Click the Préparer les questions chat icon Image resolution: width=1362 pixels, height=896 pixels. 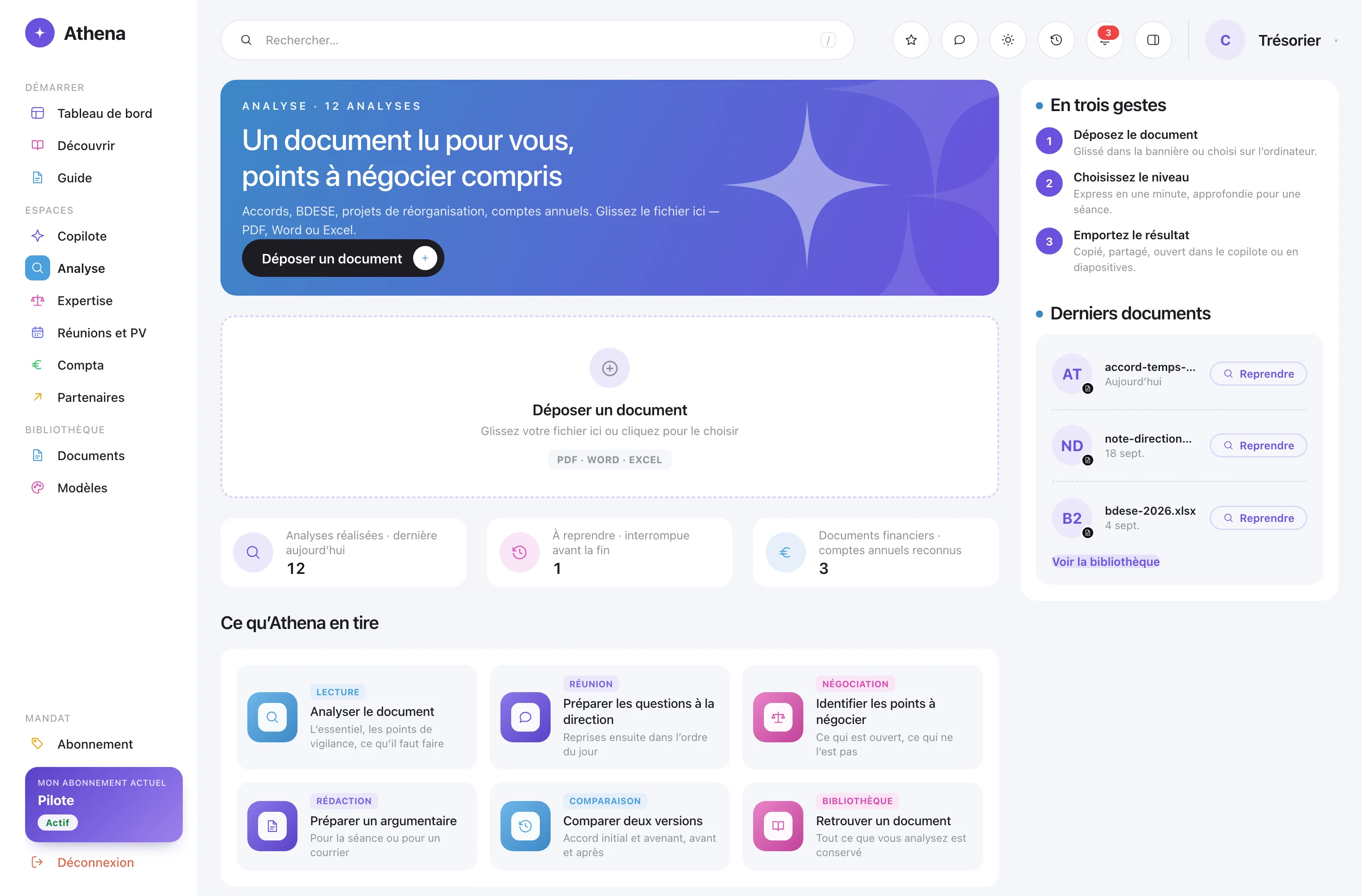click(x=525, y=718)
